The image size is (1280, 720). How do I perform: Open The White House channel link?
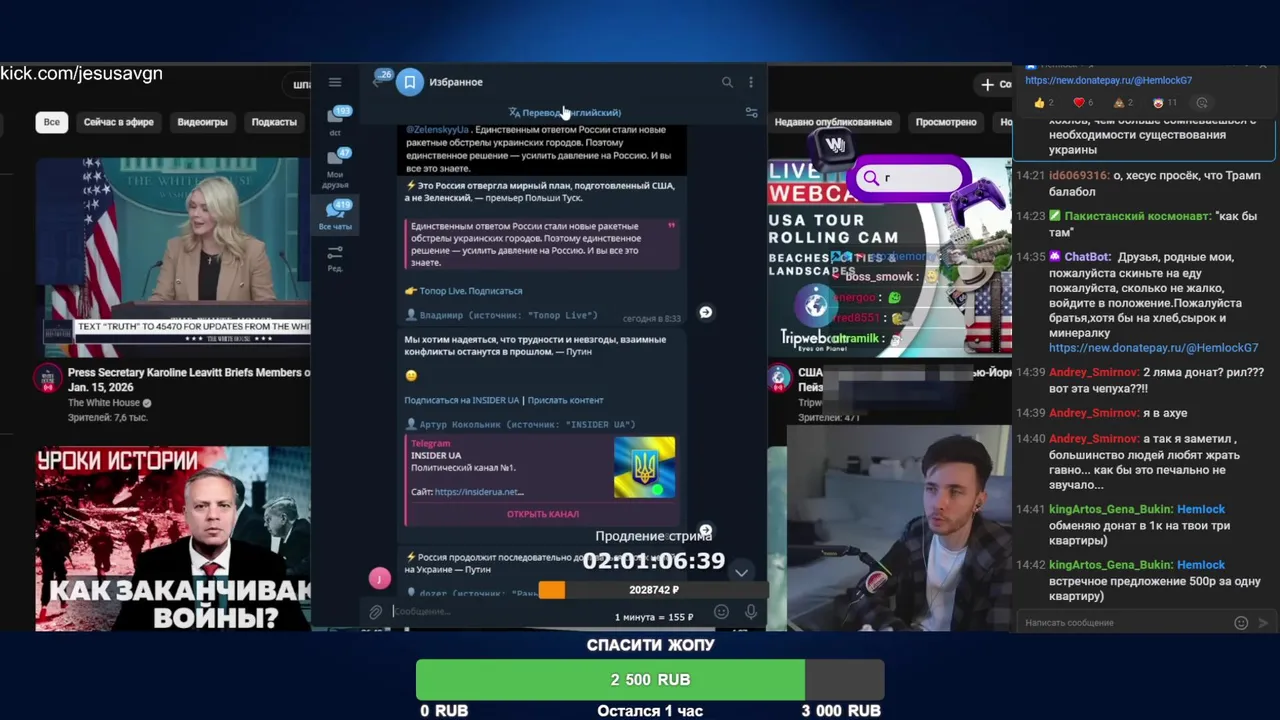point(104,403)
